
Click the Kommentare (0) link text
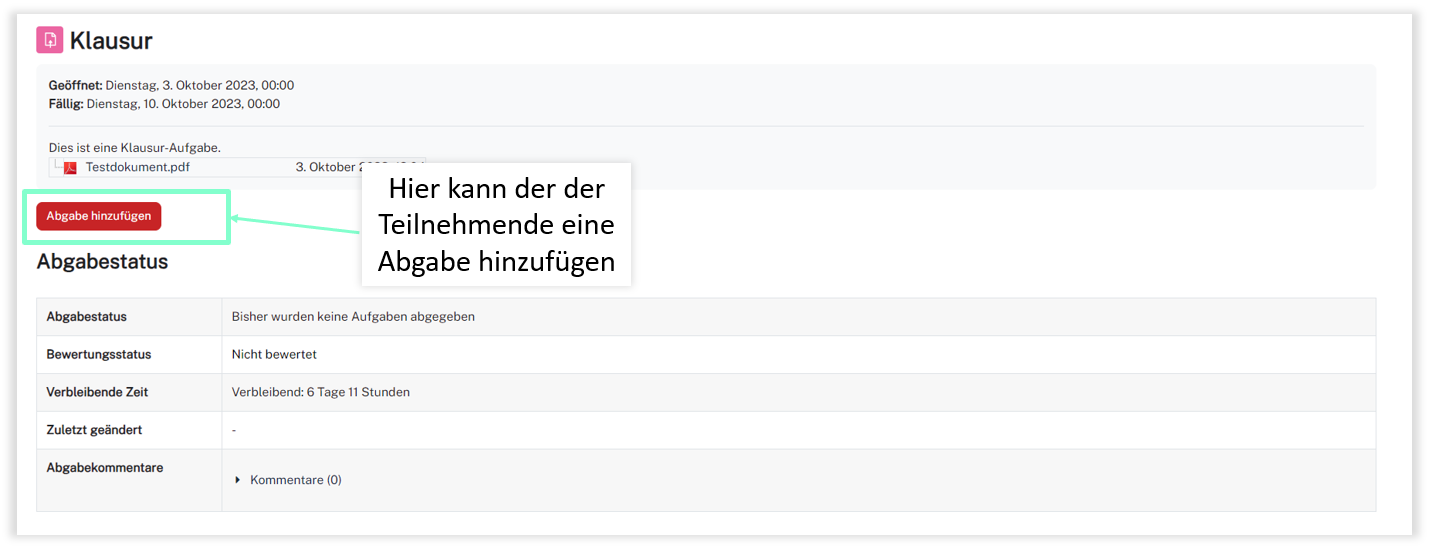[295, 480]
